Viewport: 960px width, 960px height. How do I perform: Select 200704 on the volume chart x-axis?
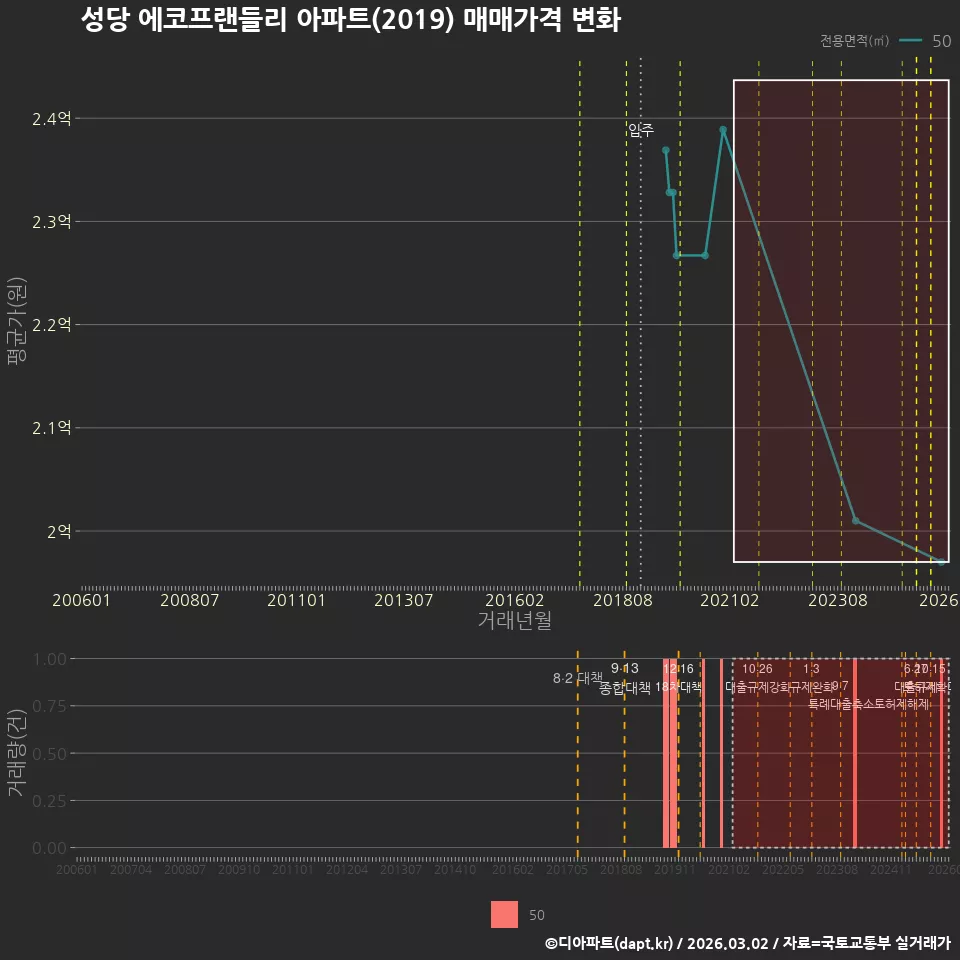tap(131, 869)
